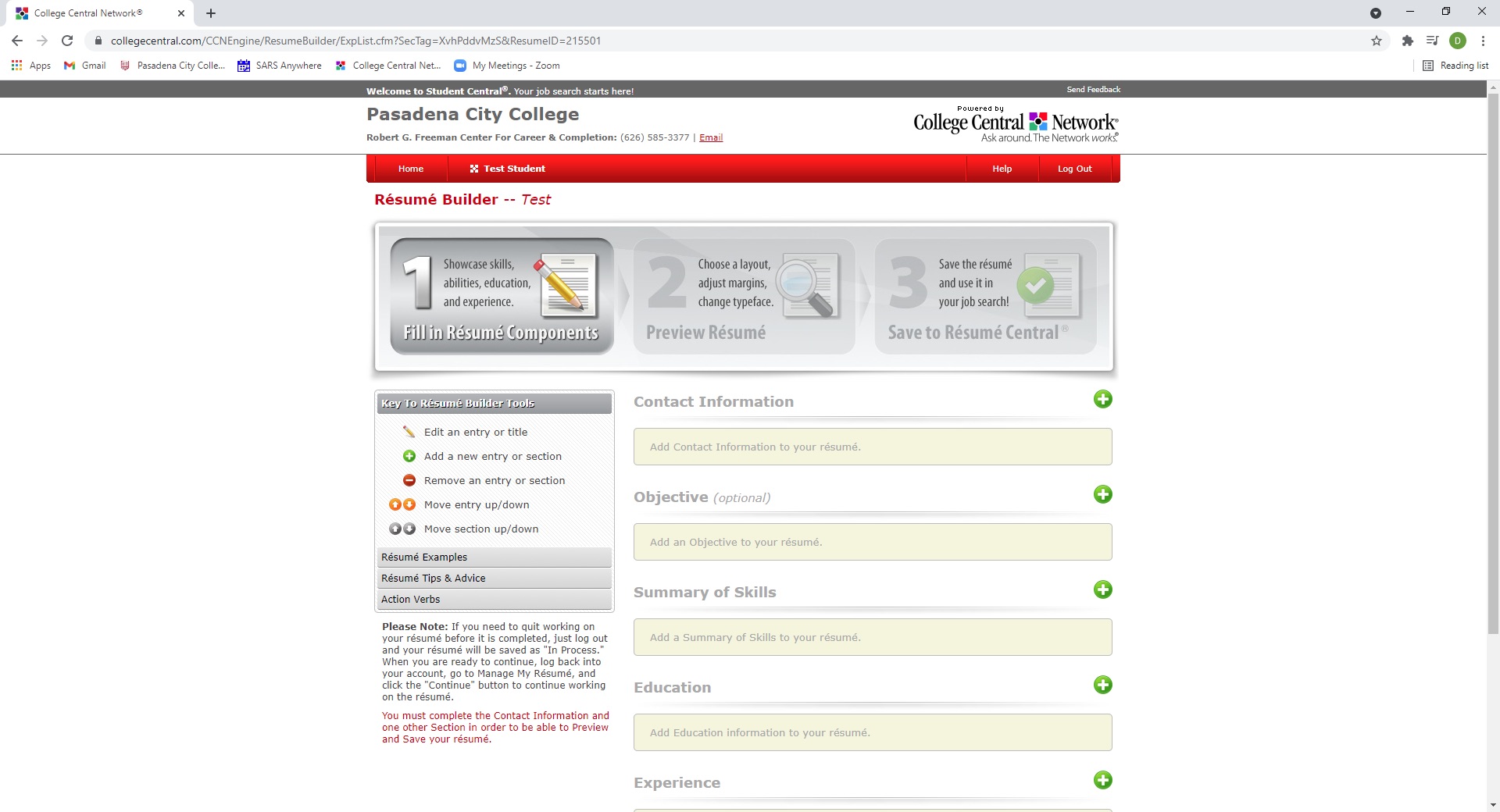Open a new browser tab

(x=211, y=13)
